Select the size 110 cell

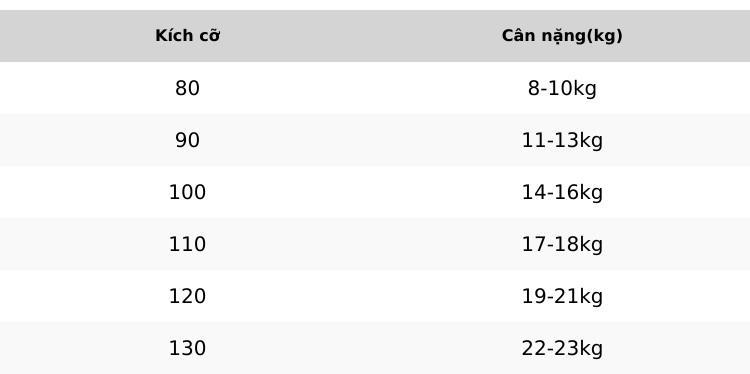[188, 244]
